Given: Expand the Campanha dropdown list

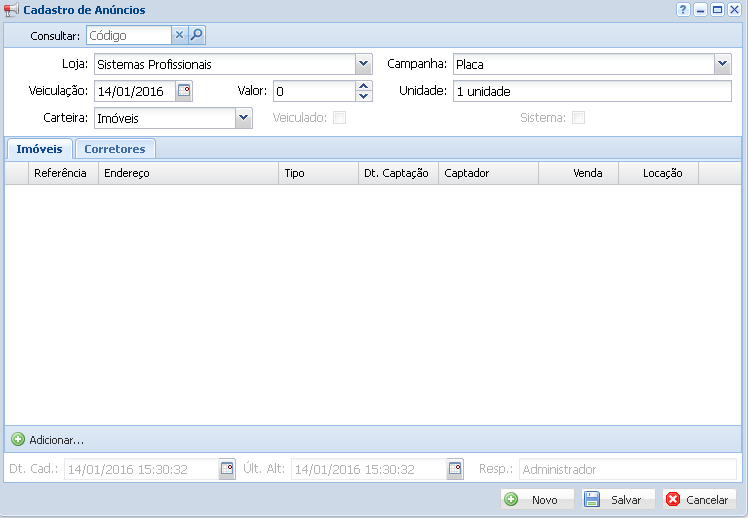Looking at the screenshot, I should tap(723, 65).
